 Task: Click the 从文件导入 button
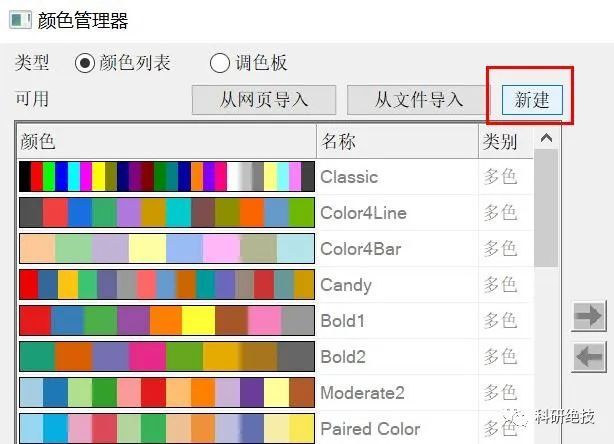419,100
